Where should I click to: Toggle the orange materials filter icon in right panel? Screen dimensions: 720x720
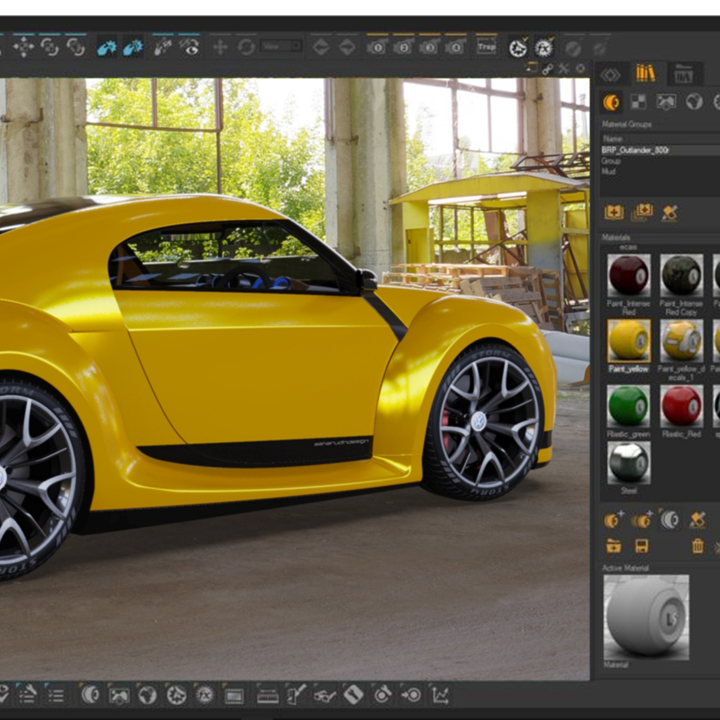[610, 102]
